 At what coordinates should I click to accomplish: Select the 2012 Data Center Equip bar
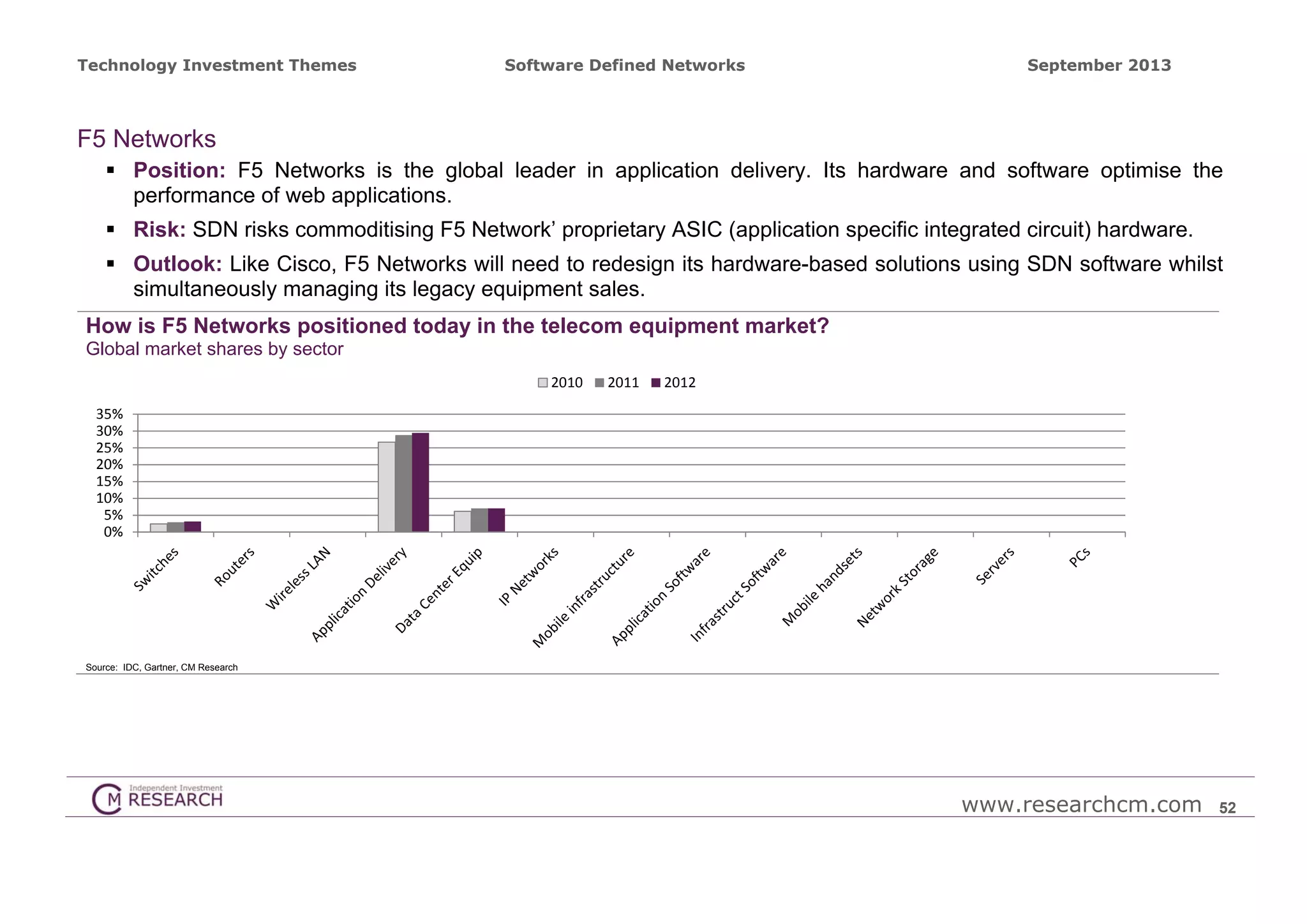pos(497,520)
